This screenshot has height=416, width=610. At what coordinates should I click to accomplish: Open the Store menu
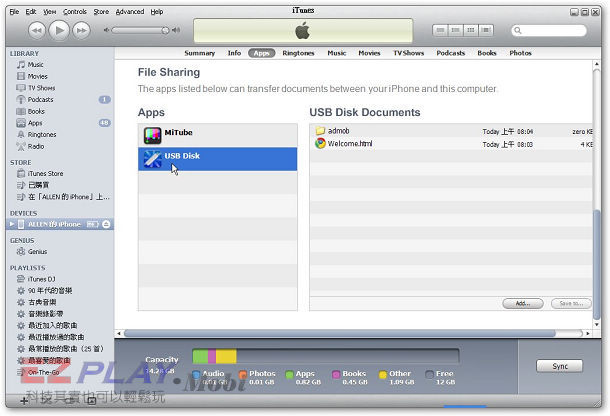point(101,12)
